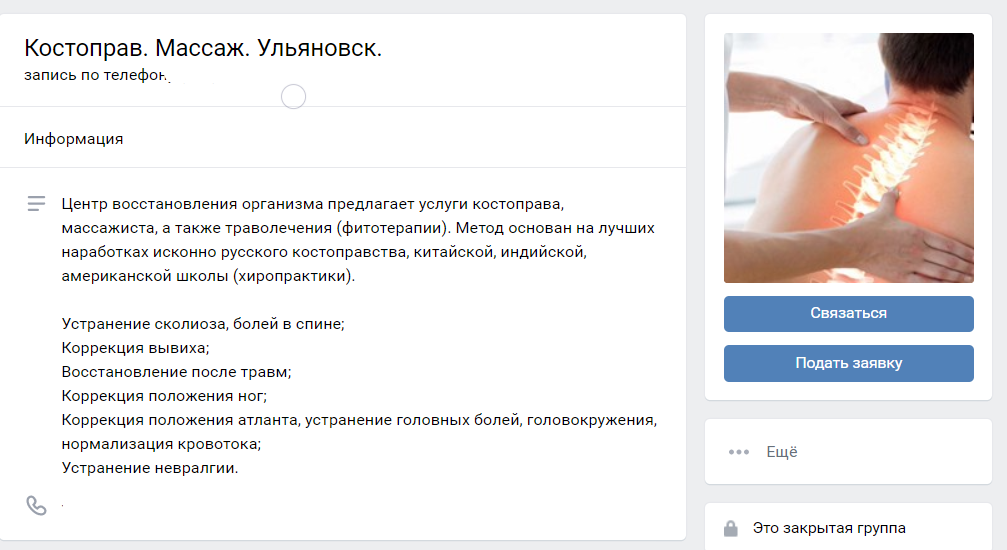This screenshot has width=1007, height=550.
Task: Click the phone handset icon
Action: pos(36,506)
